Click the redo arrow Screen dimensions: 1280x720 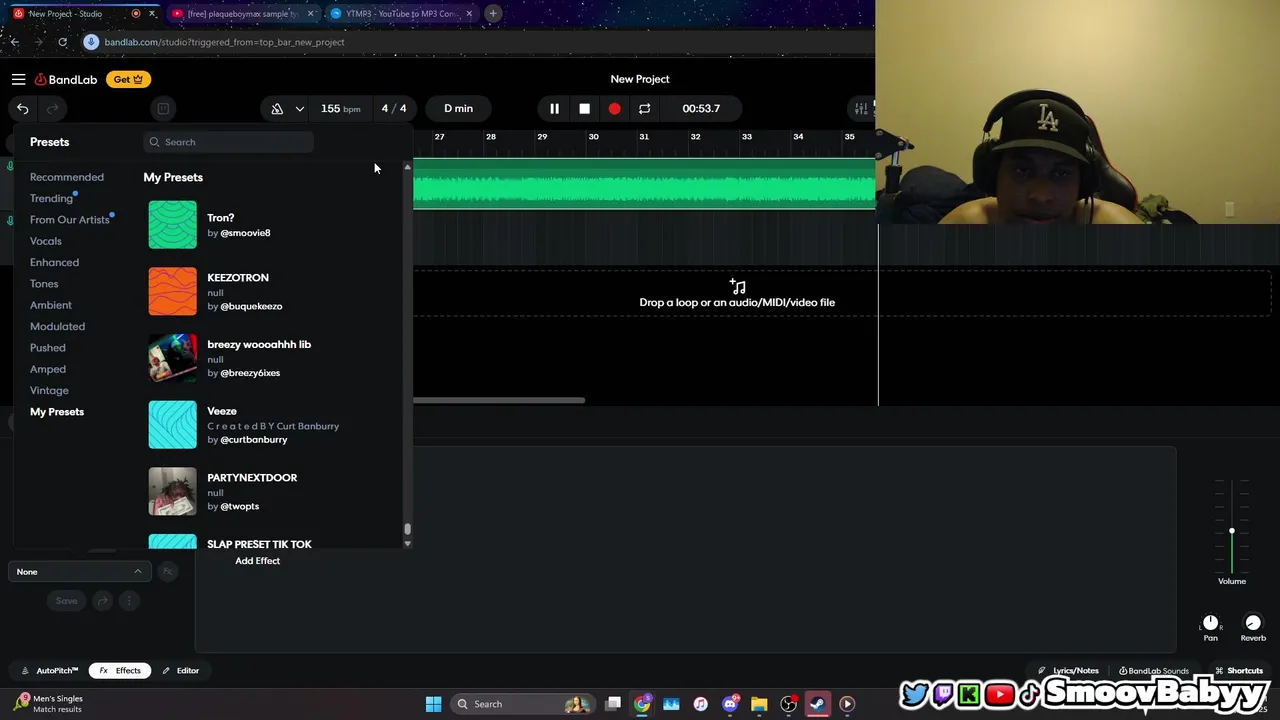[x=52, y=108]
